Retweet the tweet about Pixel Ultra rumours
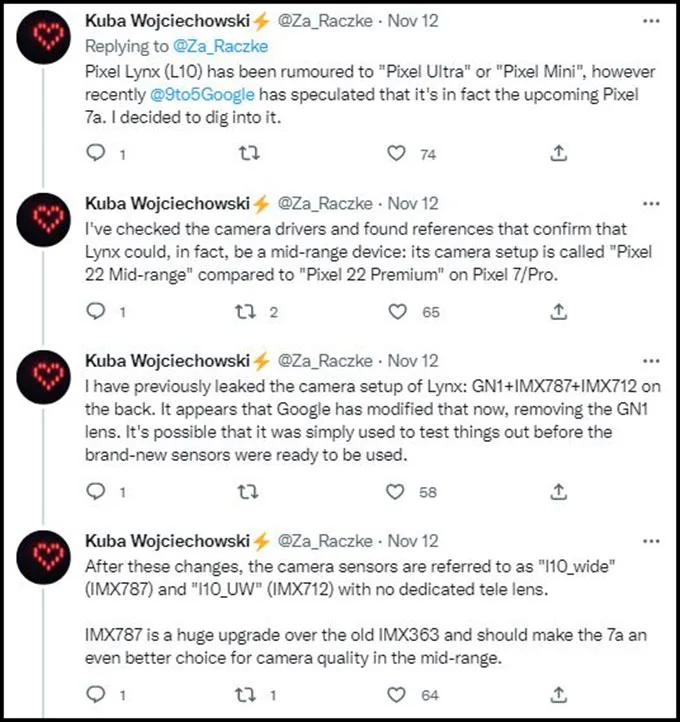The height and width of the screenshot is (722, 680). [x=249, y=153]
